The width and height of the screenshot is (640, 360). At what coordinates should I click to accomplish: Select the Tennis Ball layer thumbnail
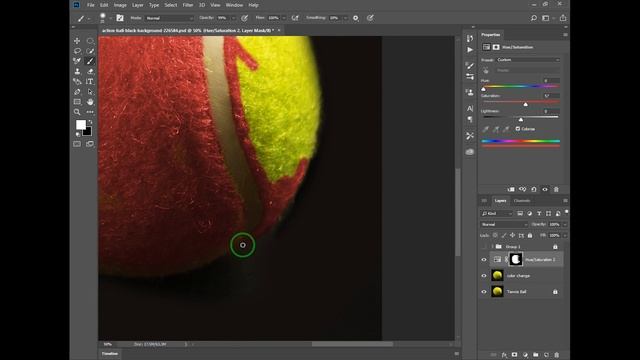[x=497, y=292]
